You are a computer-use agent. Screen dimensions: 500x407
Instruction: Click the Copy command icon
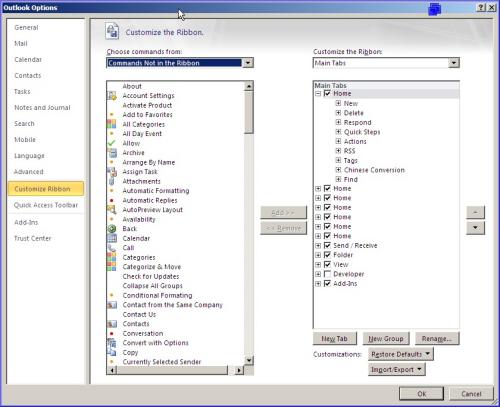(112, 352)
